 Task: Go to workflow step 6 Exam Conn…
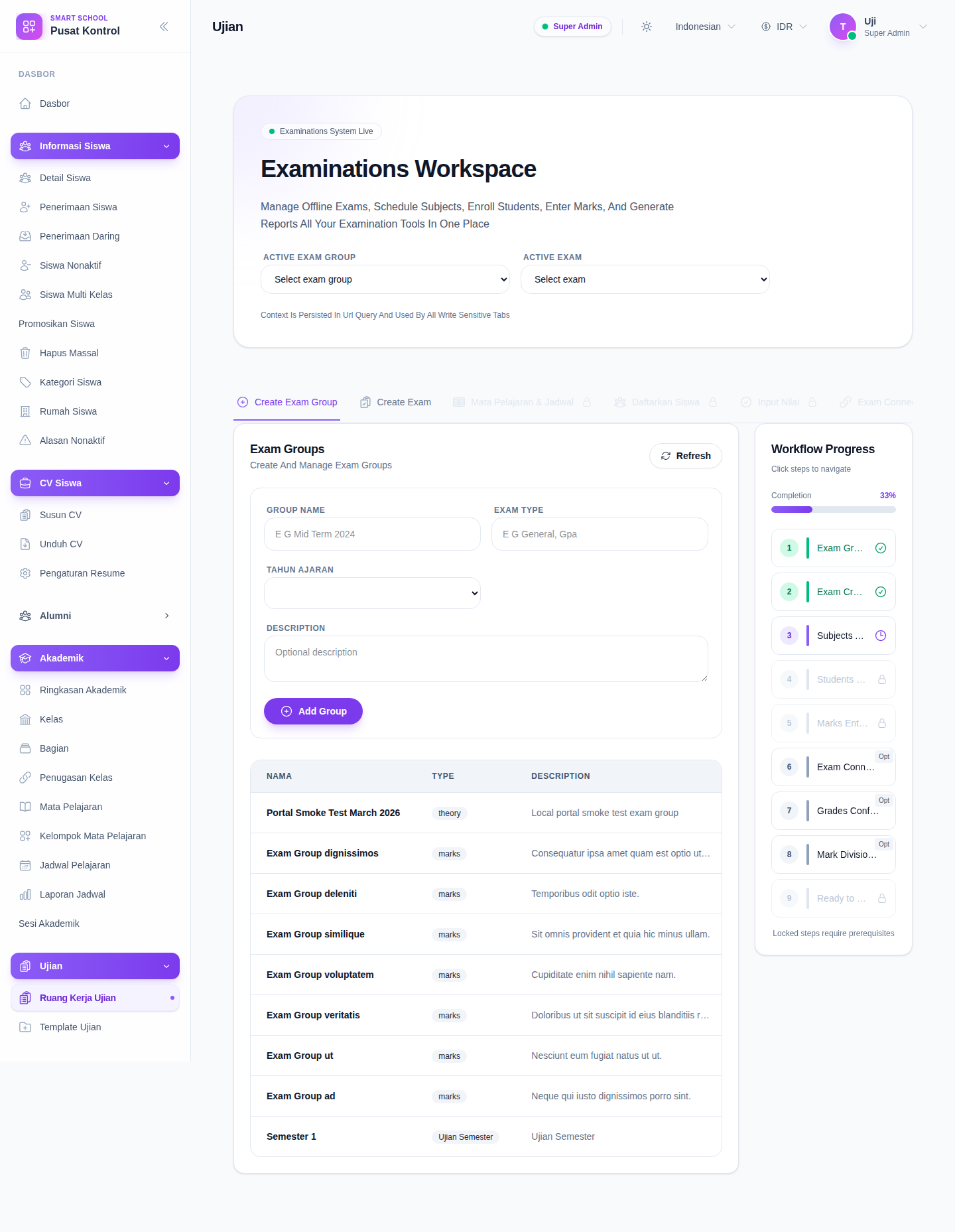pyautogui.click(x=834, y=767)
